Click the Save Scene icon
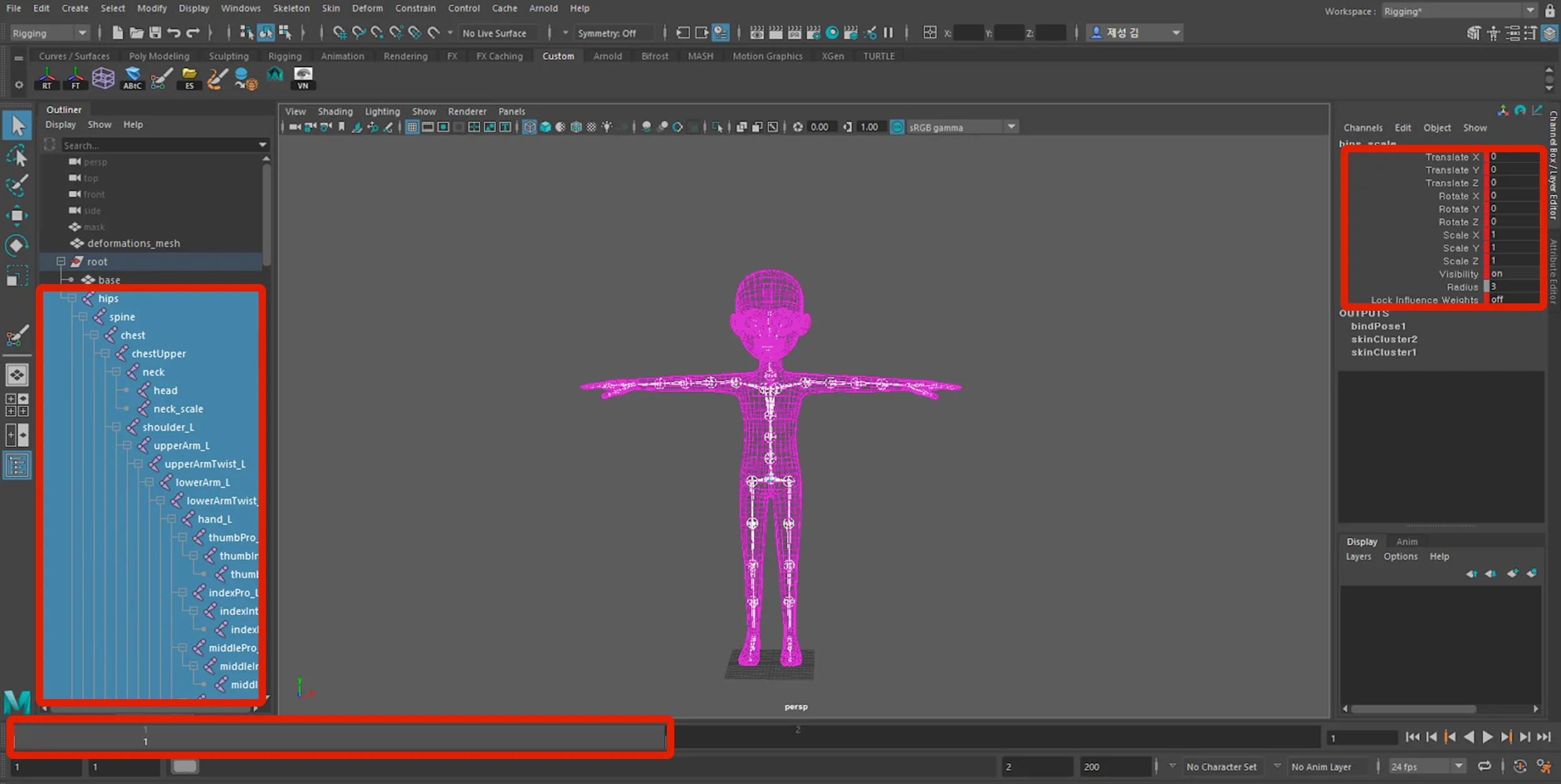 tap(155, 32)
